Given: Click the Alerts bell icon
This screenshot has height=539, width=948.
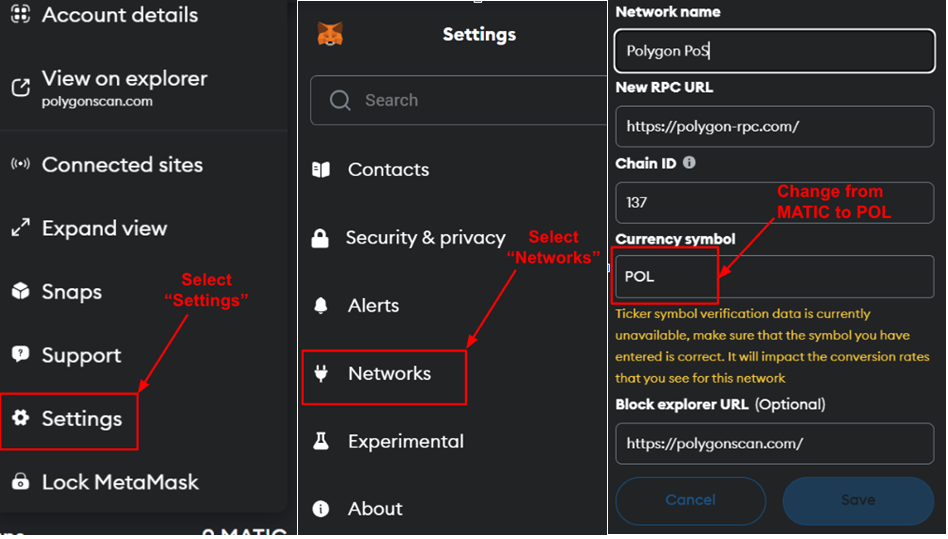Looking at the screenshot, I should point(320,305).
